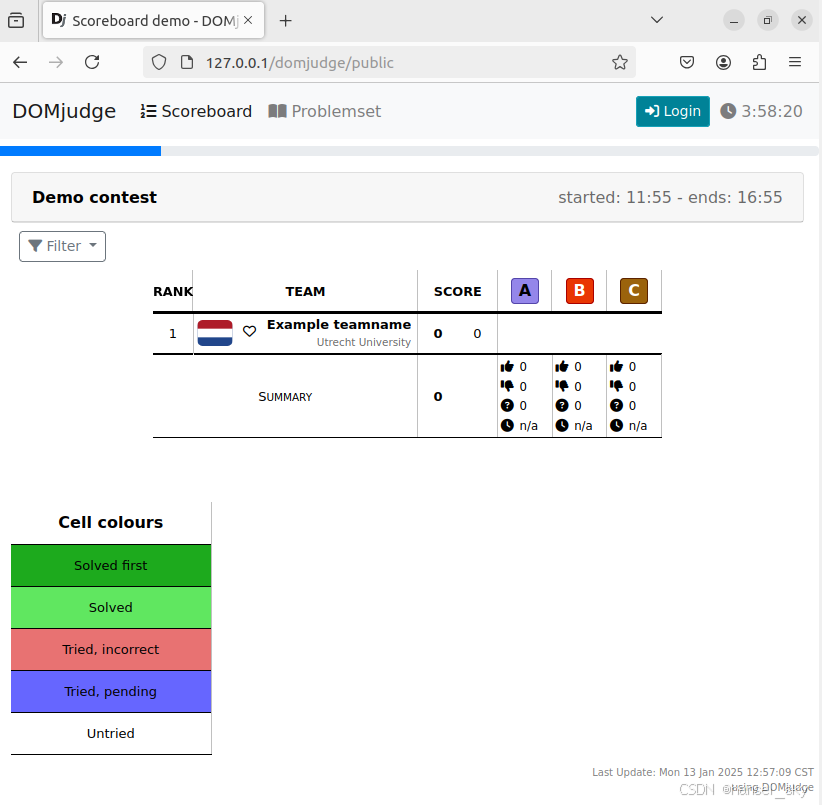Image resolution: width=822 pixels, height=805 pixels.
Task: Click thumbs-up icon in problem C summary
Action: 616,366
